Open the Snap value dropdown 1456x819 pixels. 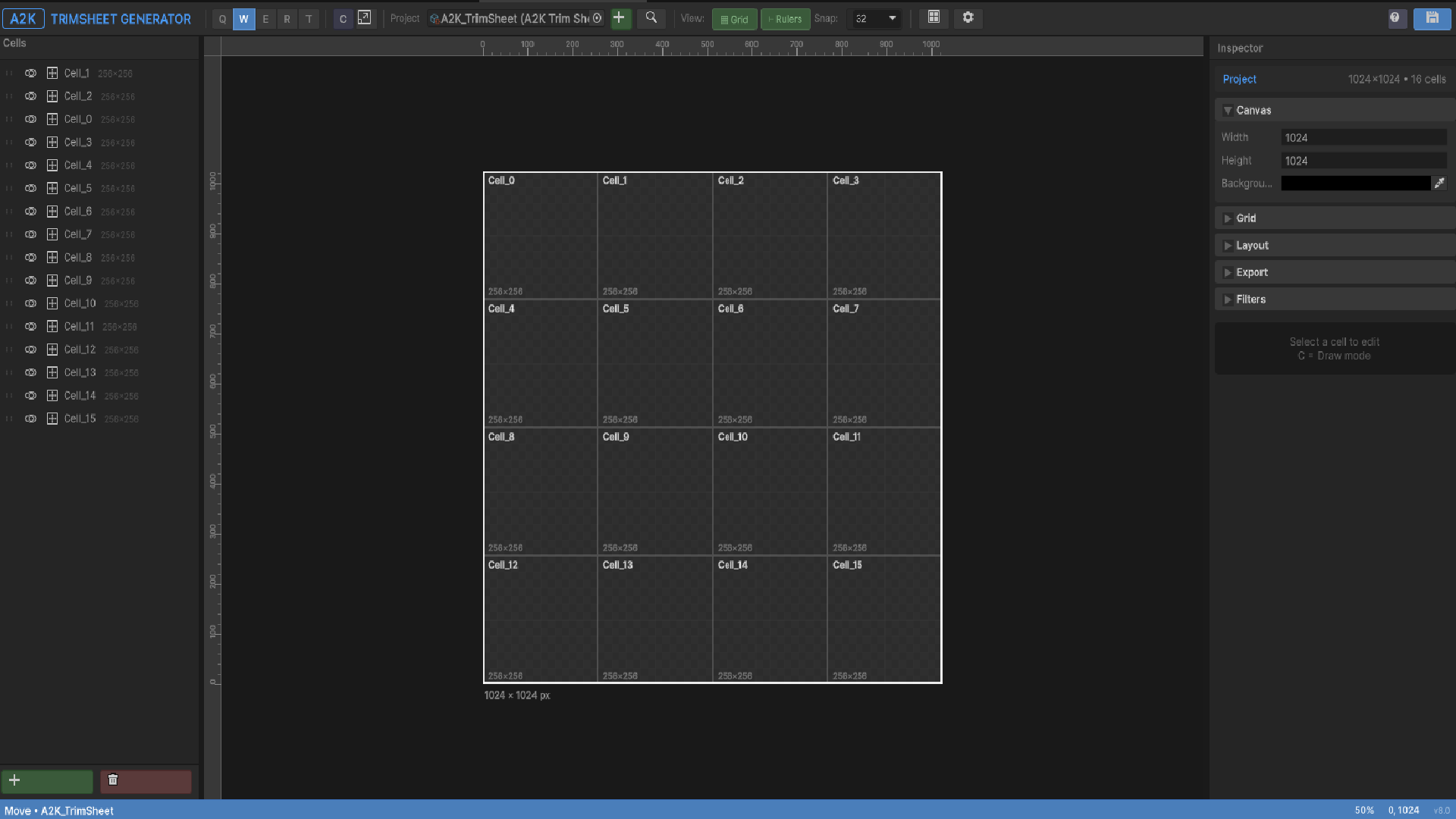tap(877, 19)
